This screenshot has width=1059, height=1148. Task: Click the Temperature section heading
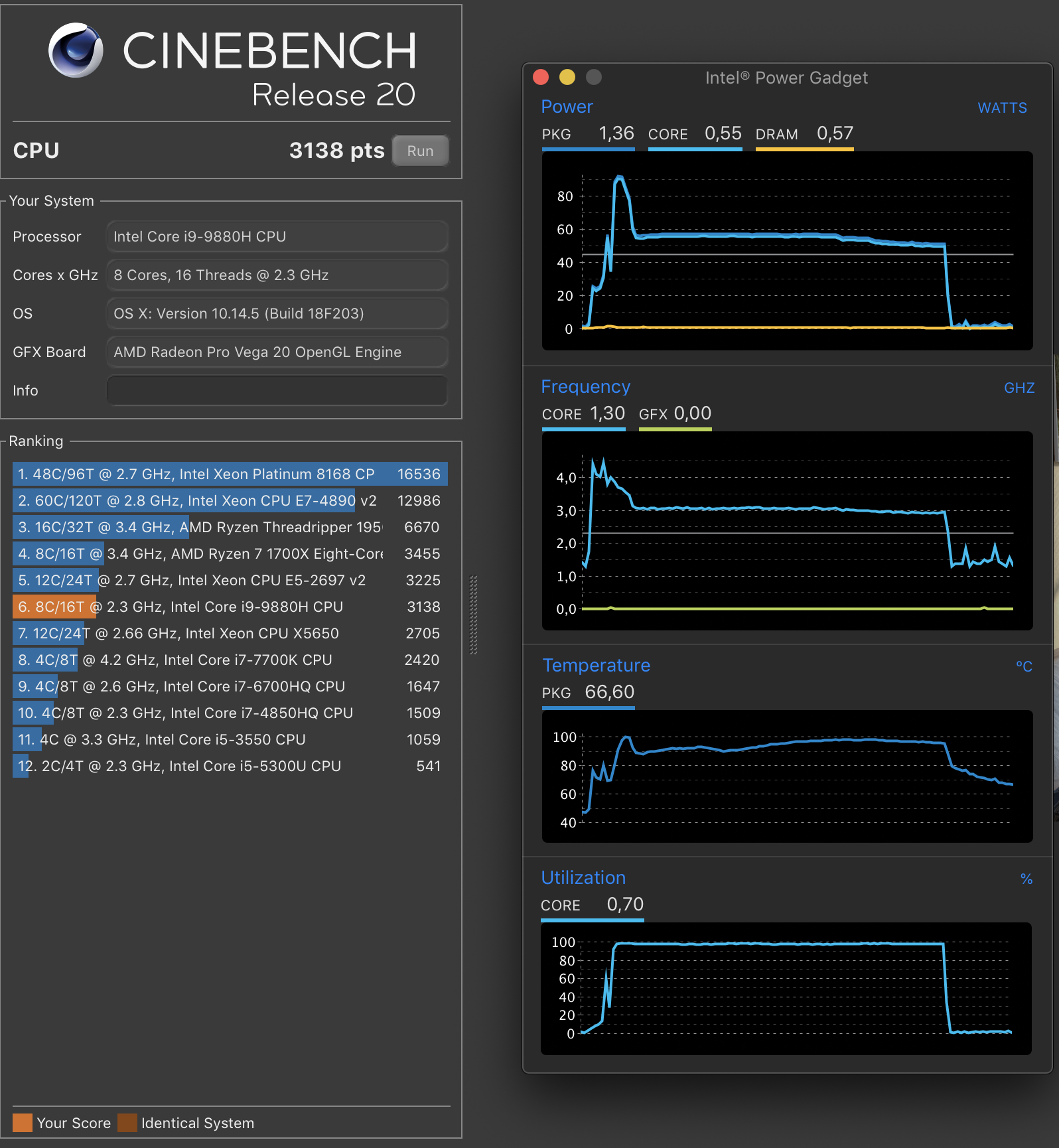point(597,666)
